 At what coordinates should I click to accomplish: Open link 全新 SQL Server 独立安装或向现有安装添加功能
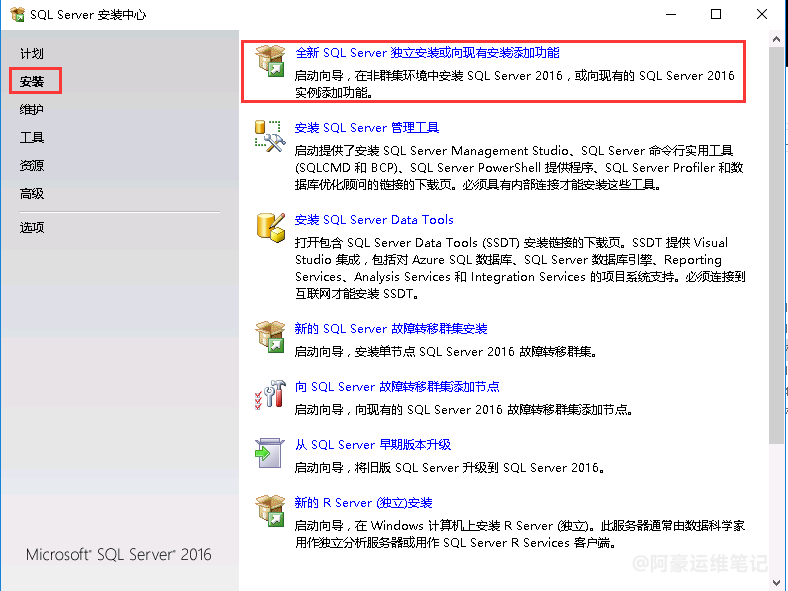427,53
